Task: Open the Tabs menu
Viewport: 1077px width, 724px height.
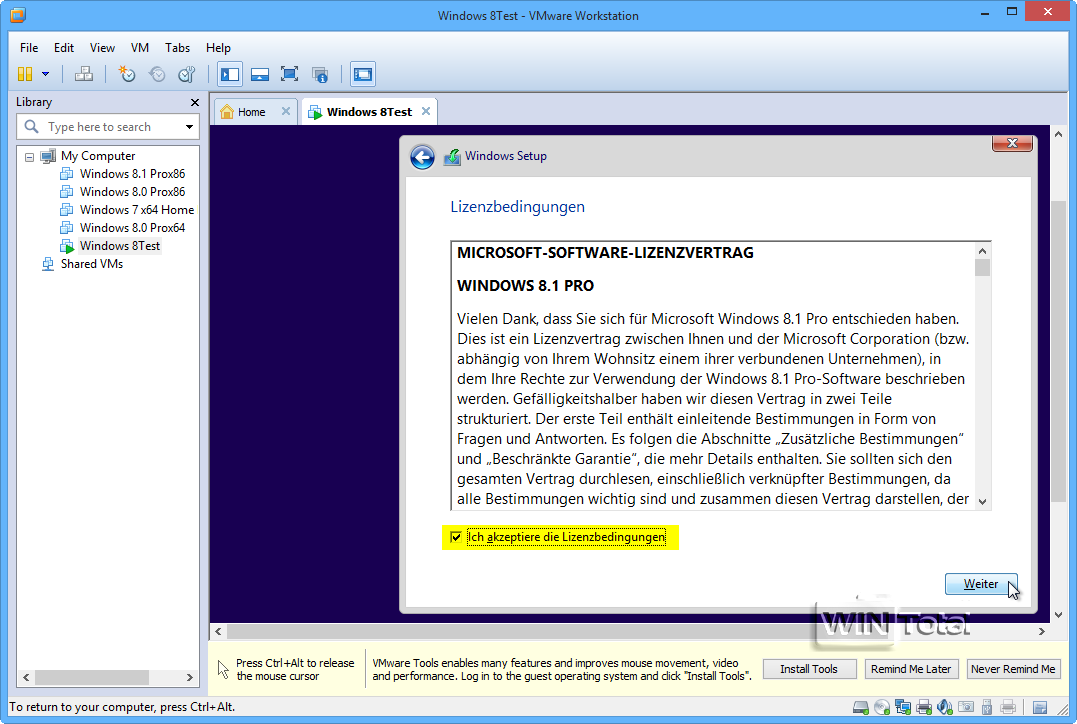Action: (177, 48)
